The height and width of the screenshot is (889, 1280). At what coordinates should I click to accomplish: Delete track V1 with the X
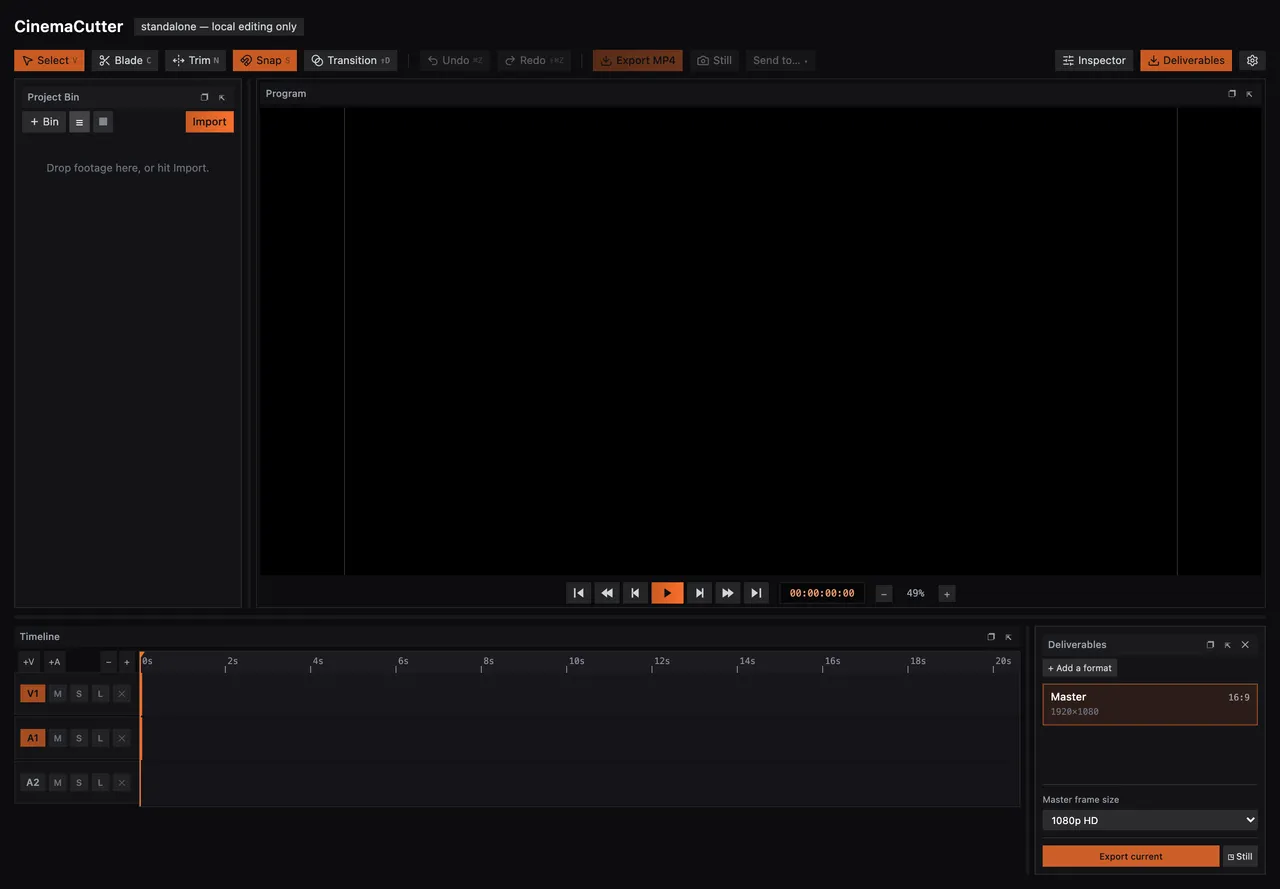122,694
